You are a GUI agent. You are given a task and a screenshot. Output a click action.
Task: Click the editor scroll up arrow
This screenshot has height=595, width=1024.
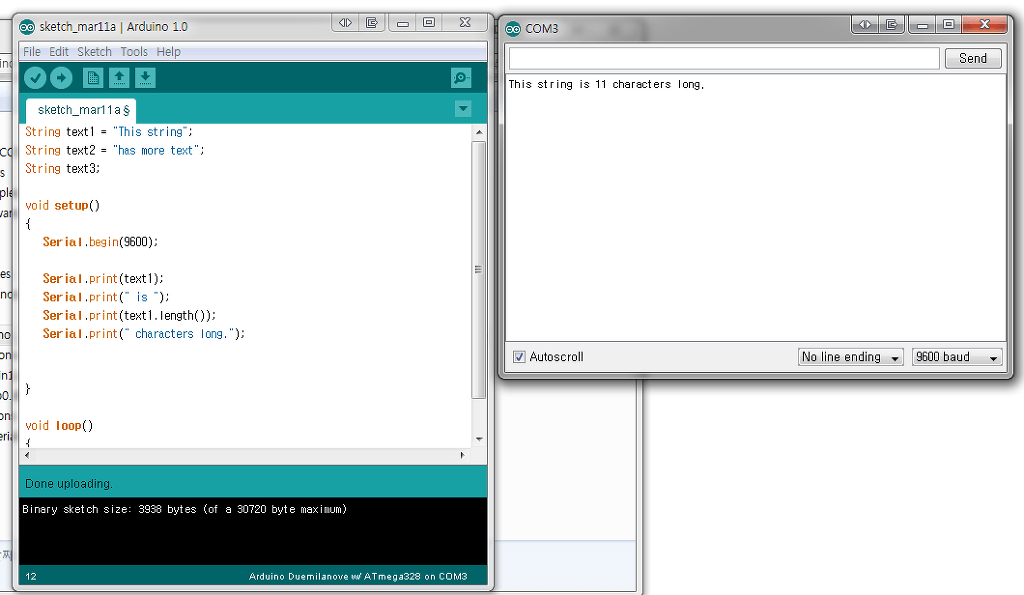pyautogui.click(x=479, y=132)
